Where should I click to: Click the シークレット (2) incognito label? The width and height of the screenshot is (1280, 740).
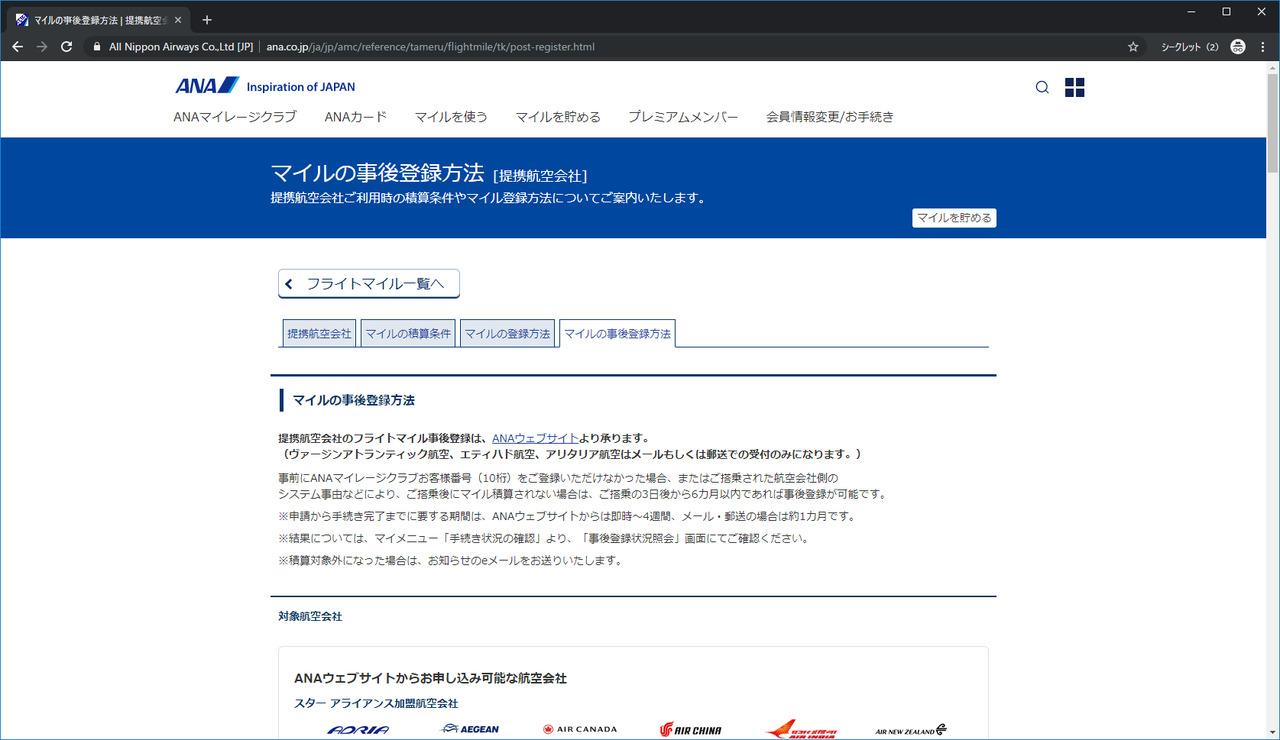[x=1190, y=46]
